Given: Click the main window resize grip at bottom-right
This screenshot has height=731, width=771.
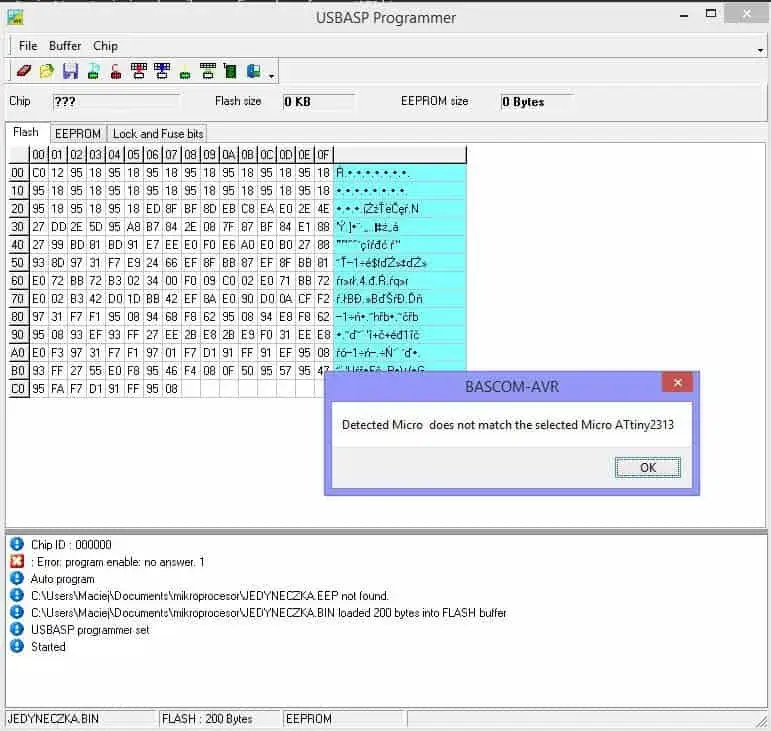Looking at the screenshot, I should pos(763,722).
